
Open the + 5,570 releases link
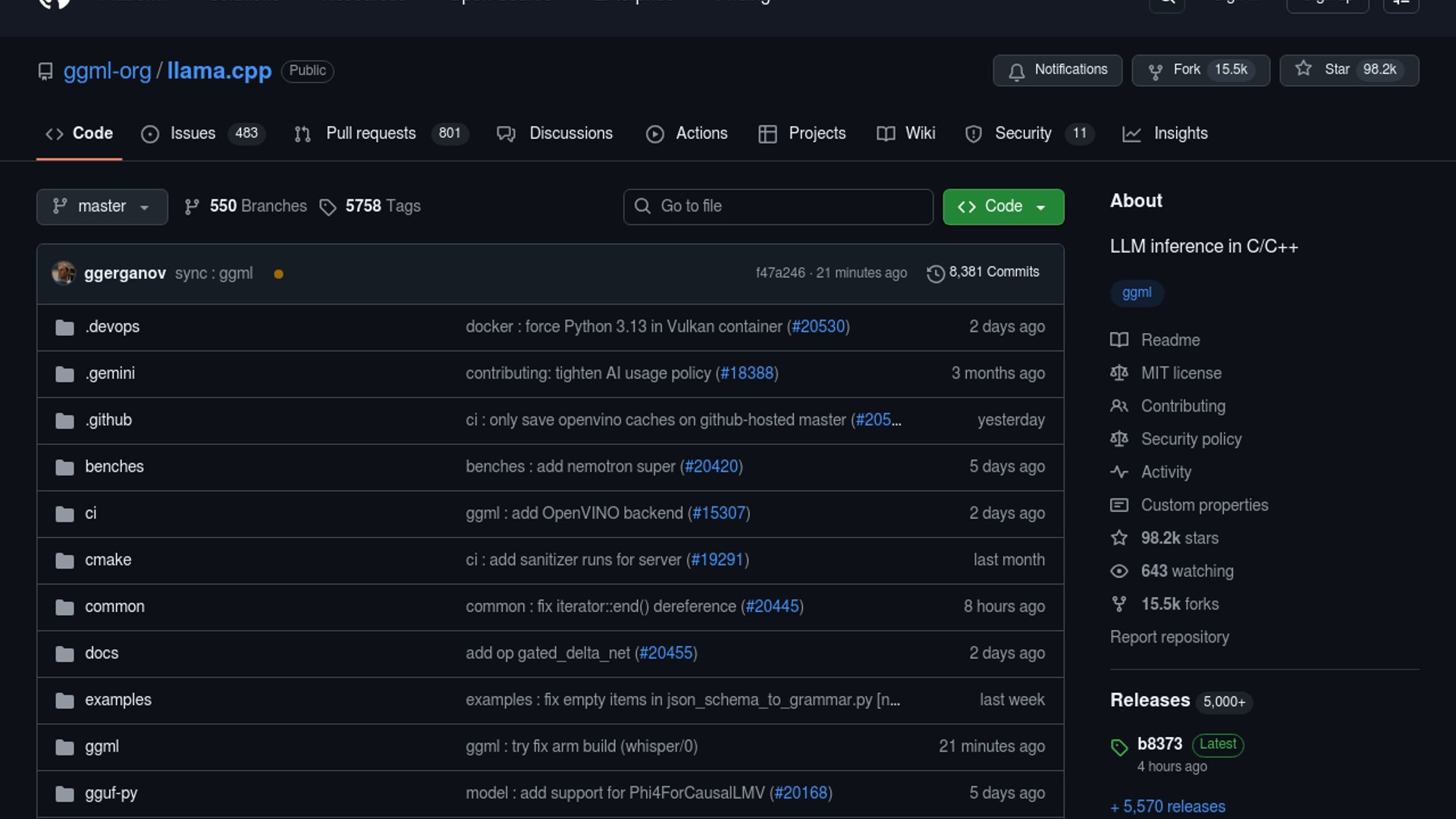pyautogui.click(x=1168, y=807)
